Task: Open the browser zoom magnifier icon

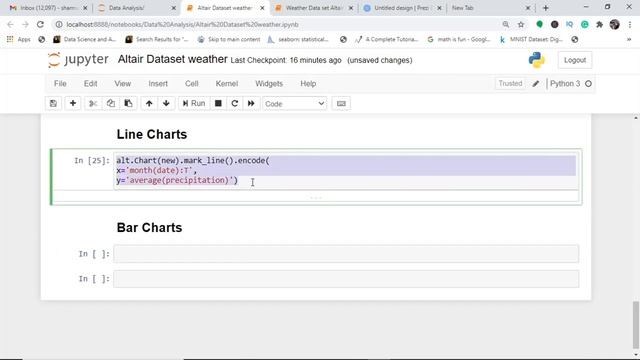Action: 506,24
